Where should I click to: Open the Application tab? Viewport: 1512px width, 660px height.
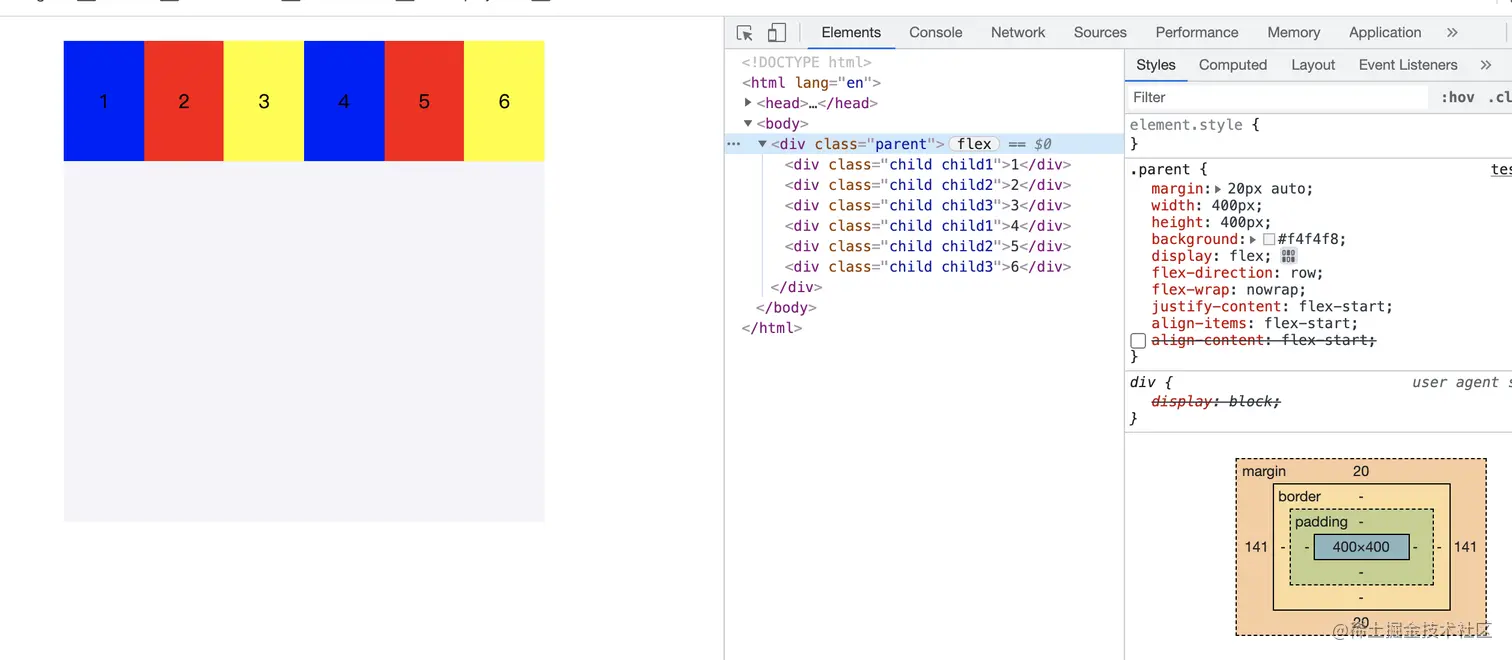1384,33
